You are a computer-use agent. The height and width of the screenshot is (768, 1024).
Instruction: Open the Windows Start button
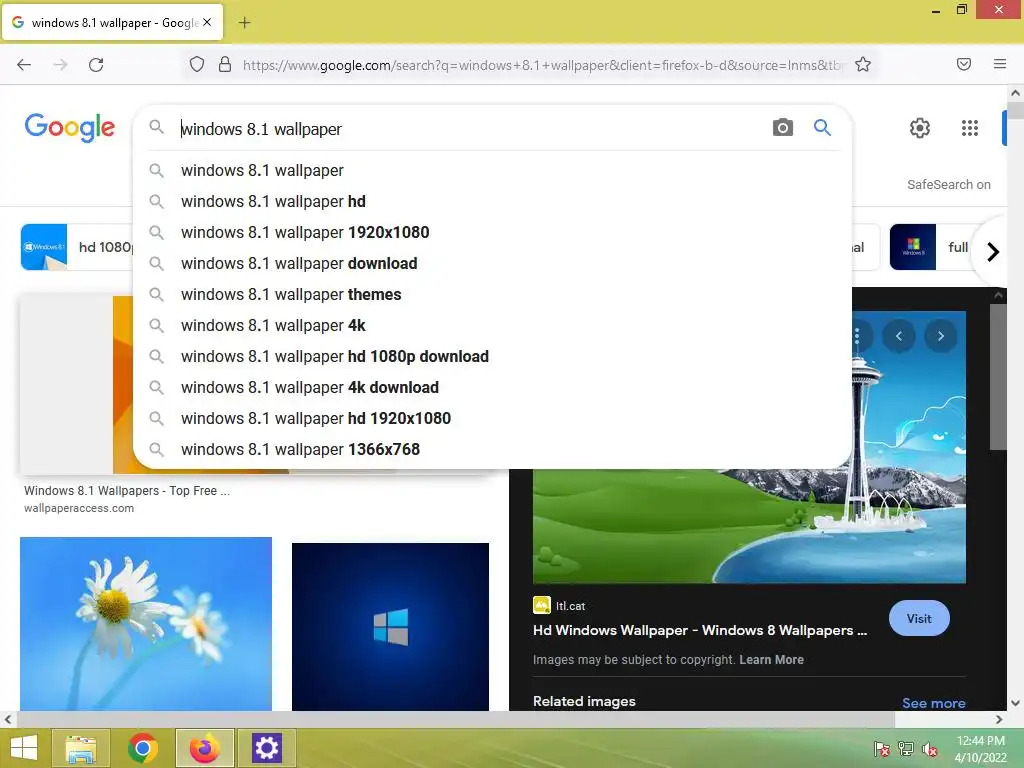click(24, 748)
